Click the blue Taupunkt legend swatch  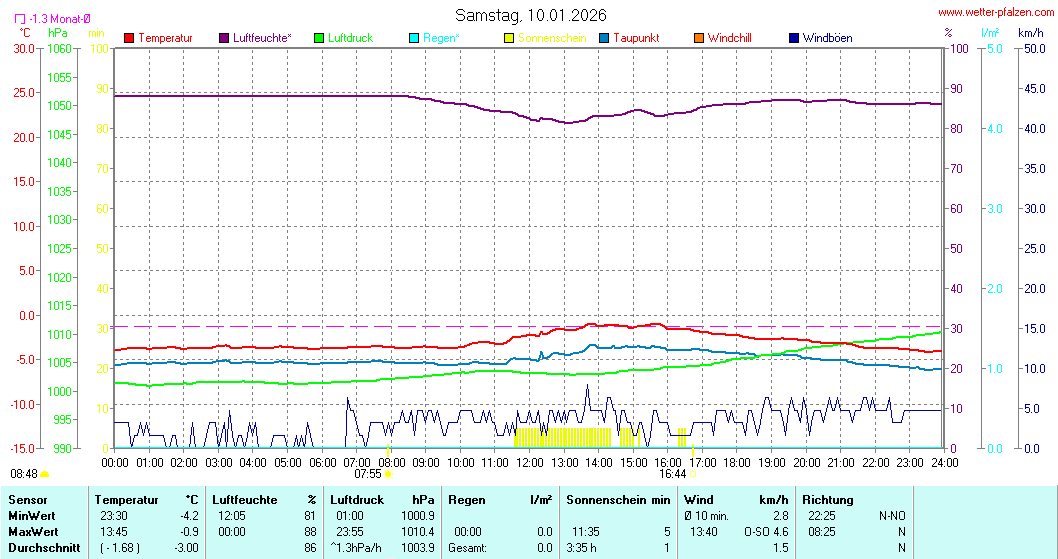[x=604, y=38]
